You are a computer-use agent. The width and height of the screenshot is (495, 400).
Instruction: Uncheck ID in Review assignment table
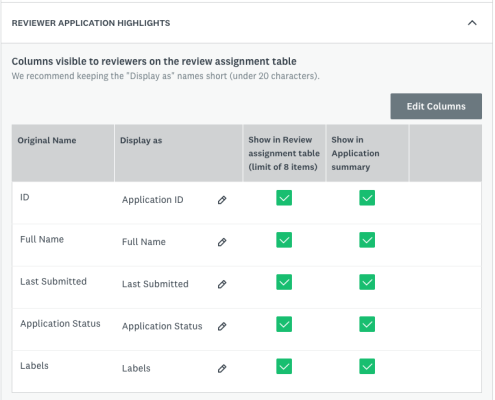284,198
